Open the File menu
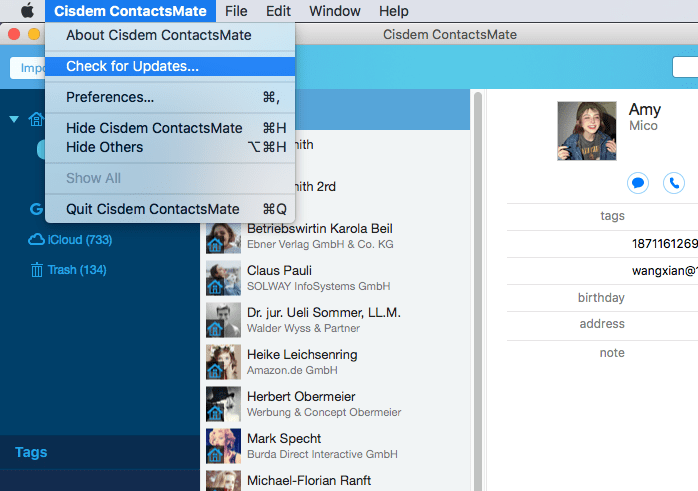This screenshot has height=491, width=698. (x=236, y=11)
